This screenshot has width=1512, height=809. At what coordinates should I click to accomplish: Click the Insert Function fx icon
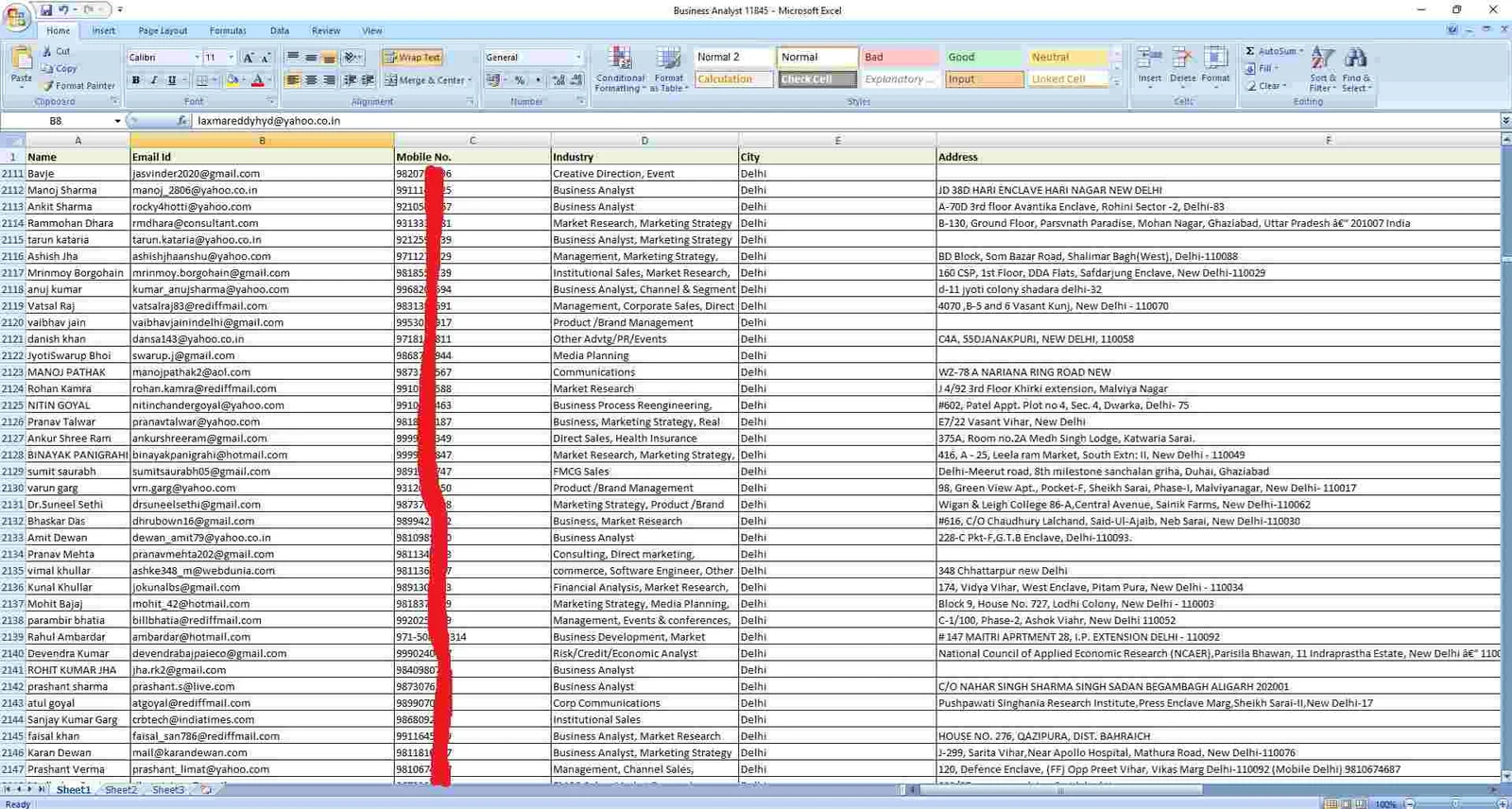[181, 121]
